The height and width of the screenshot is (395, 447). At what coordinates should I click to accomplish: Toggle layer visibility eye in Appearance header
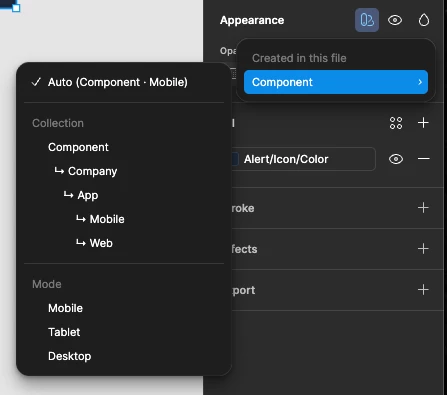(x=395, y=20)
